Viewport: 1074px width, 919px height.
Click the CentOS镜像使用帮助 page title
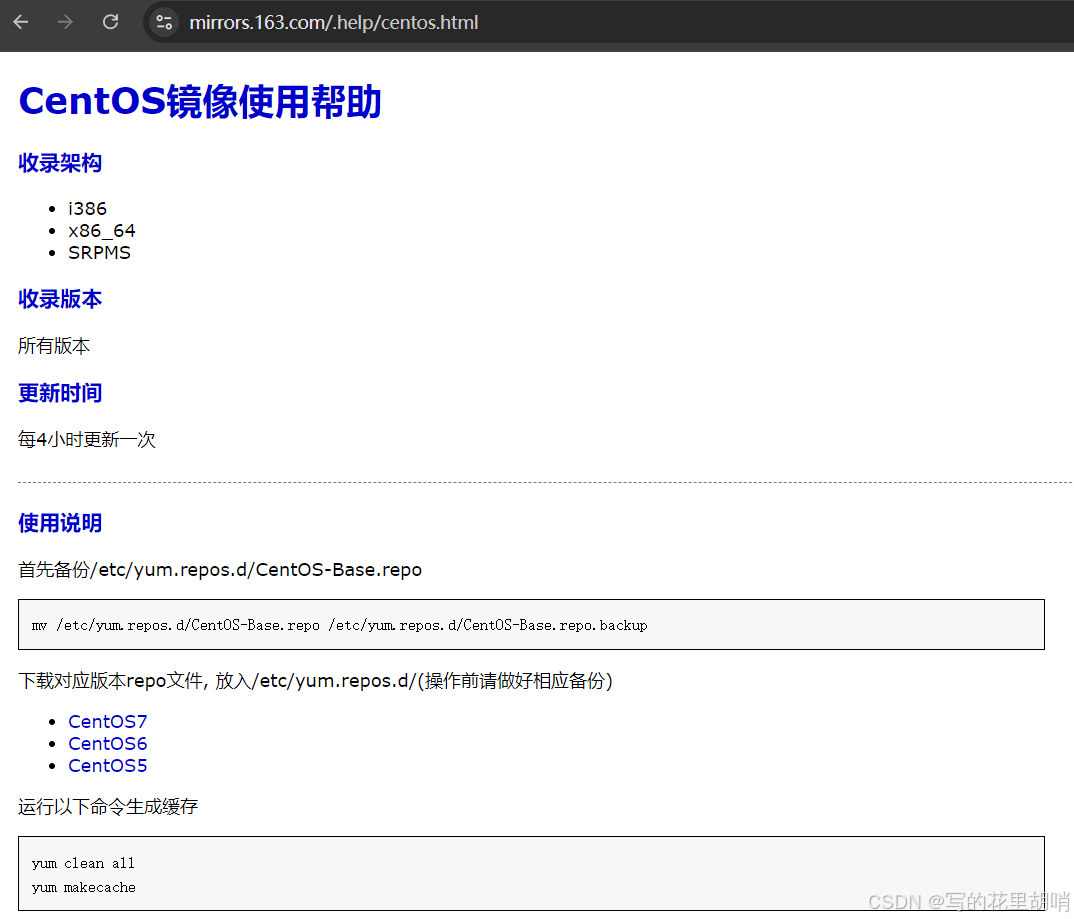[x=200, y=101]
